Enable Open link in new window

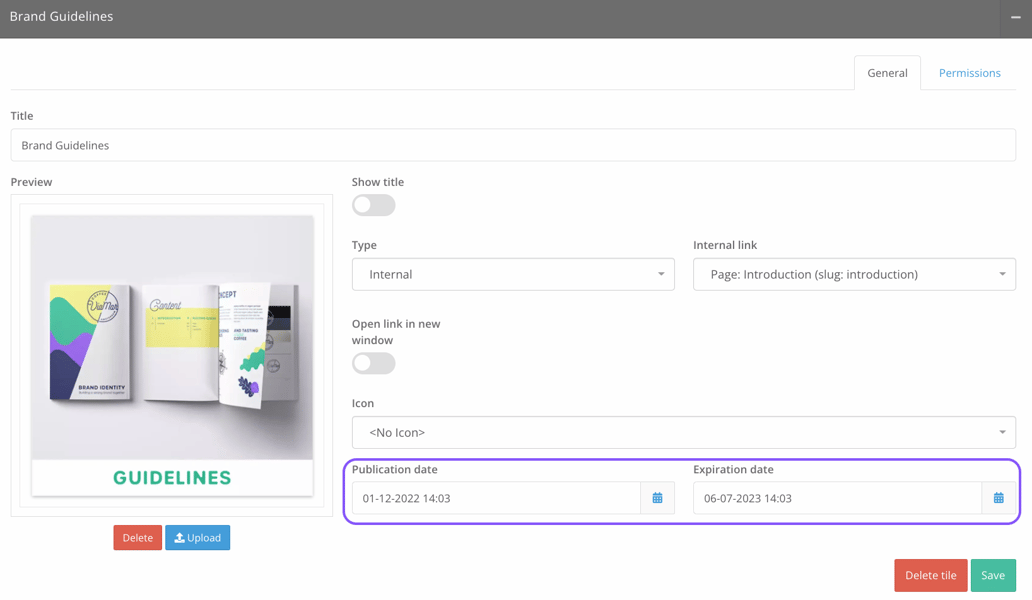[x=373, y=362]
